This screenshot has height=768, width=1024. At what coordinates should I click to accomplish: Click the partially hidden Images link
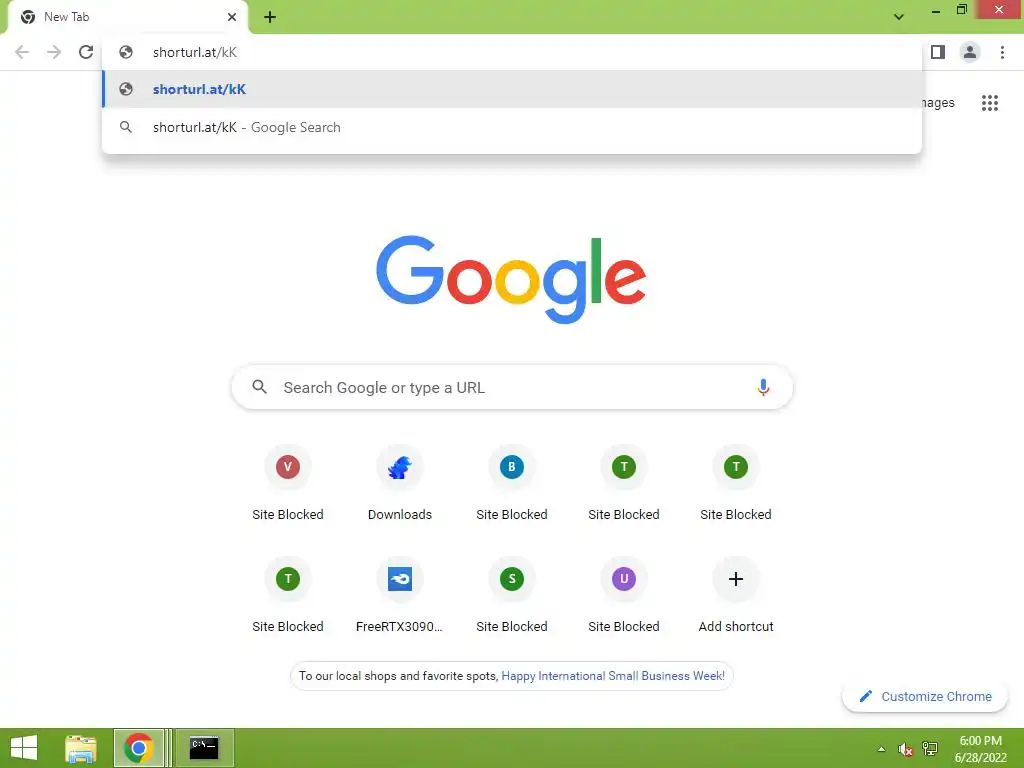(938, 103)
